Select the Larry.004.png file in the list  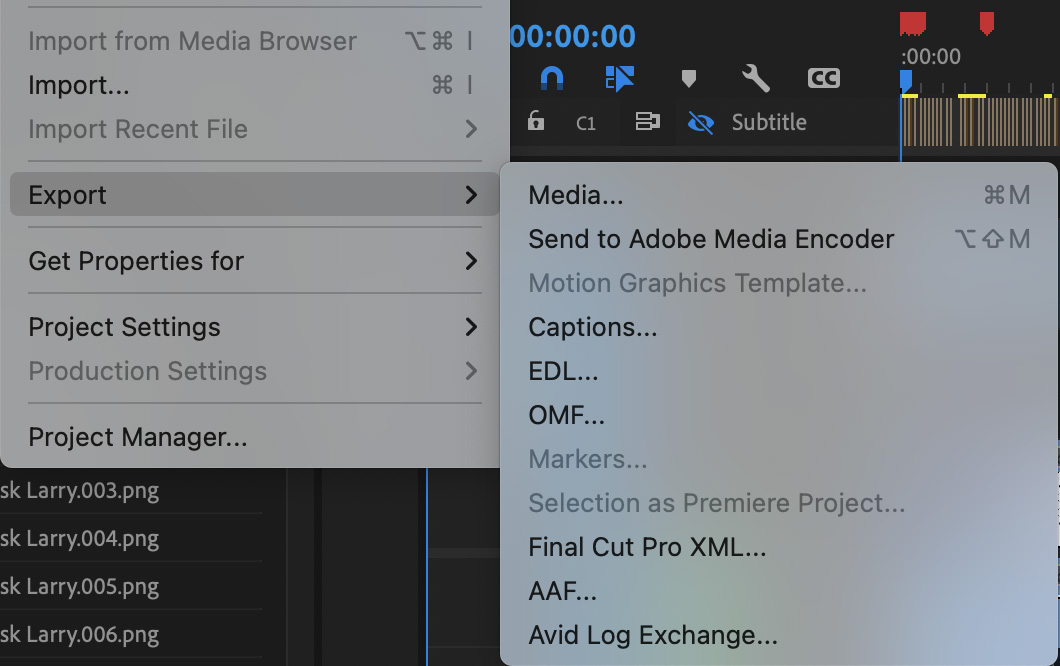[x=80, y=538]
